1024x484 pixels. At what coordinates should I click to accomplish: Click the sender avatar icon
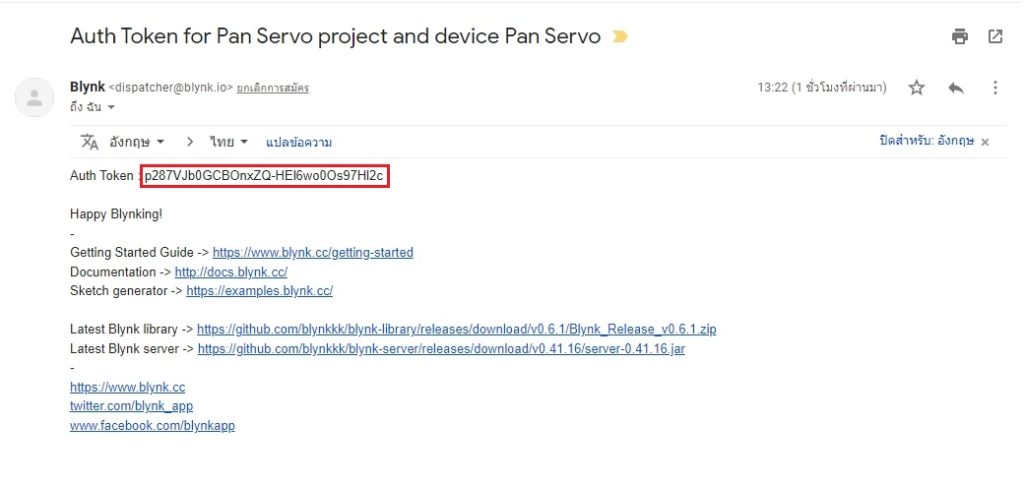(x=35, y=97)
